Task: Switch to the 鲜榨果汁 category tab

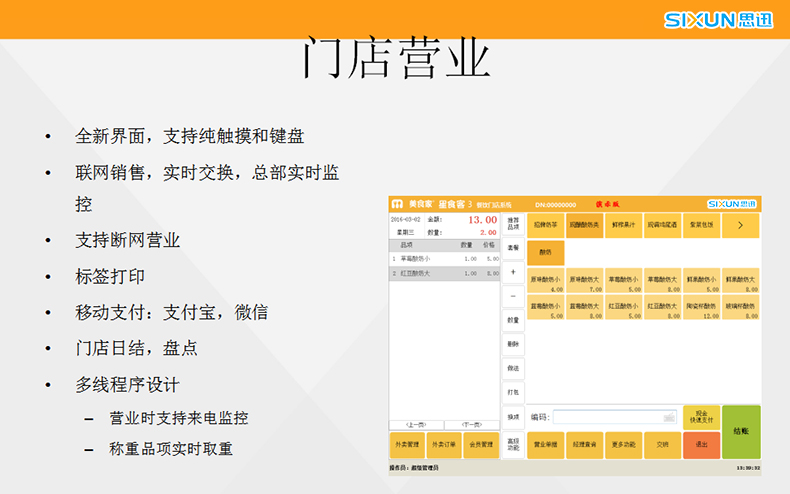Action: click(x=624, y=225)
